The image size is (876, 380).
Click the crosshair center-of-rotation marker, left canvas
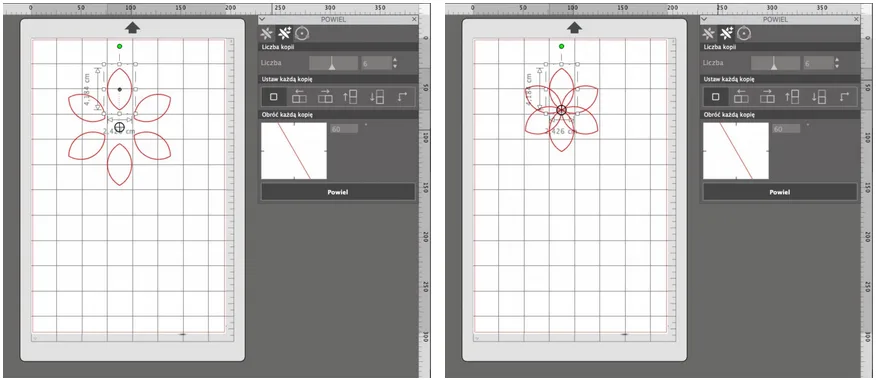click(x=120, y=127)
